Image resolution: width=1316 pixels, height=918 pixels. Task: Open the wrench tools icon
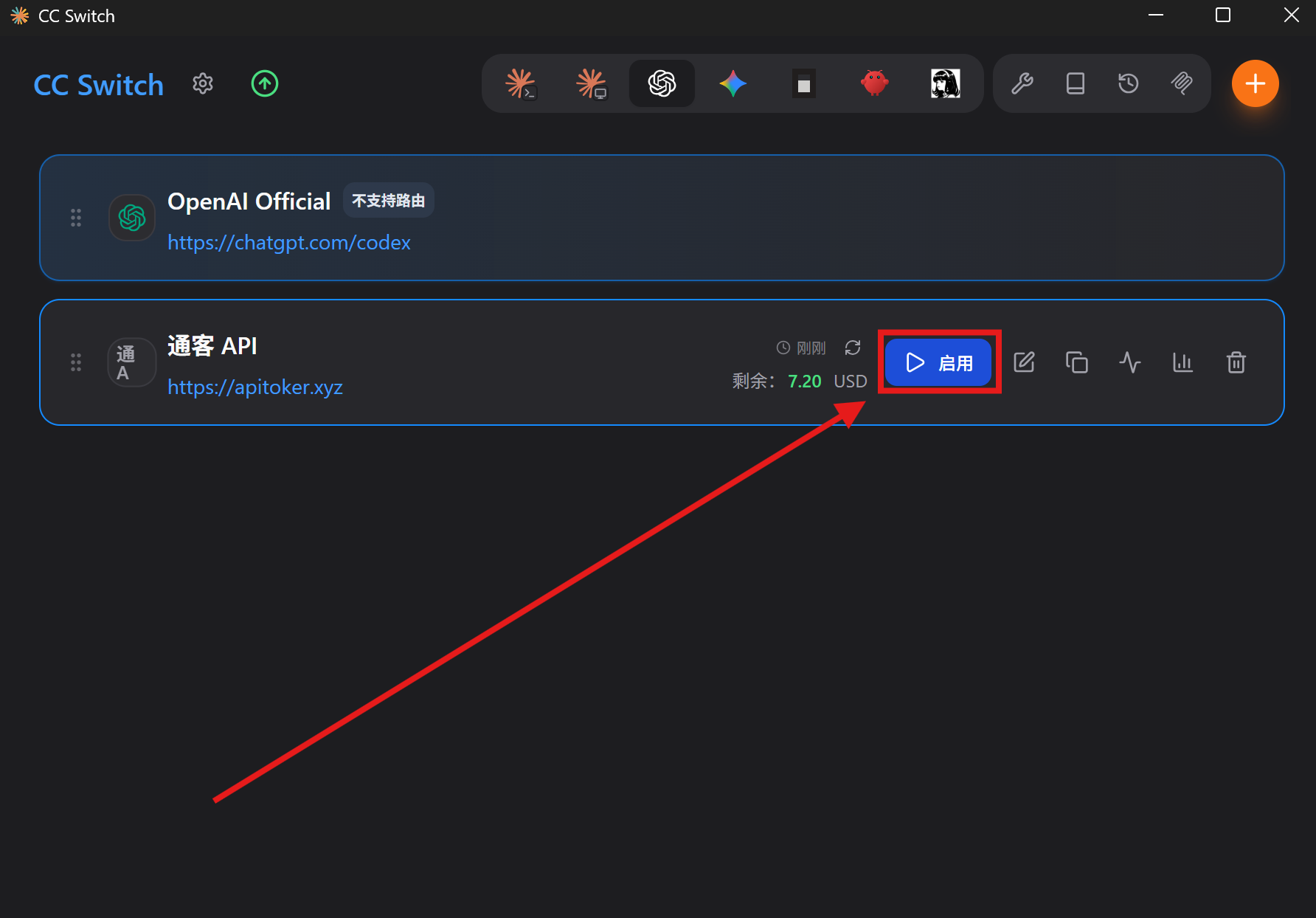(x=1022, y=83)
